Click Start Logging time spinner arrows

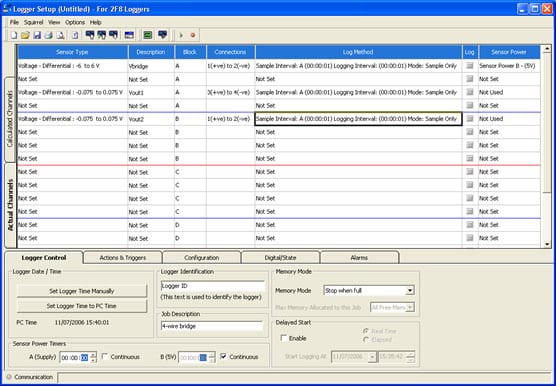point(411,357)
